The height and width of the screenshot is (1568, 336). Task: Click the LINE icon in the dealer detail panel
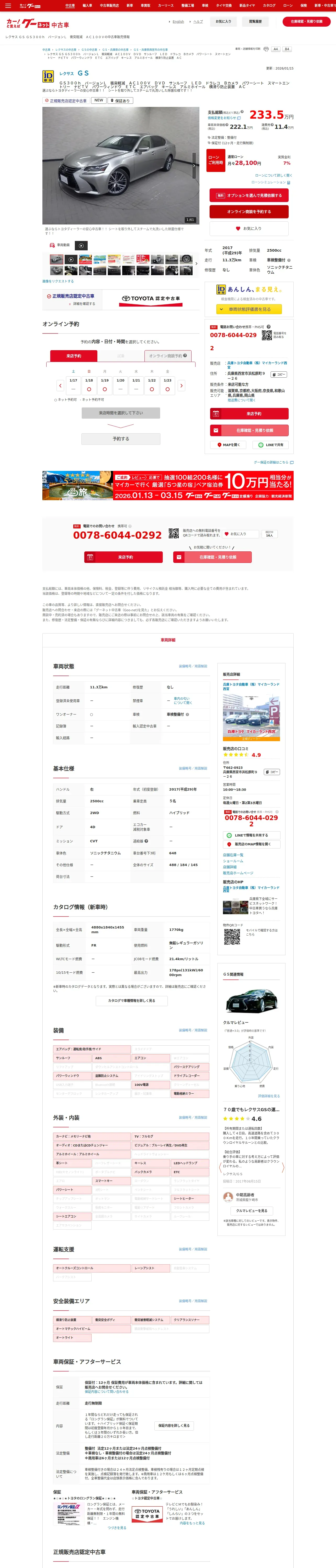tap(229, 835)
